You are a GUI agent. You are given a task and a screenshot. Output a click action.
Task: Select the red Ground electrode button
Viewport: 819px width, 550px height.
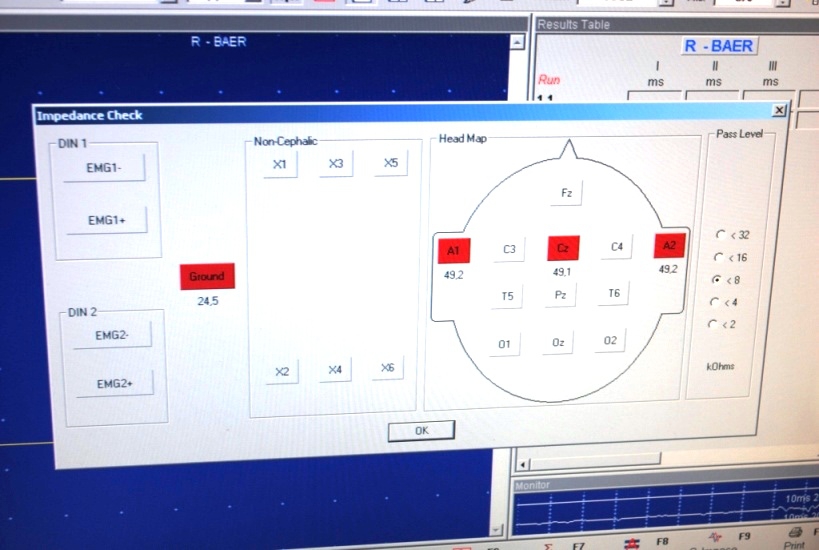point(207,276)
